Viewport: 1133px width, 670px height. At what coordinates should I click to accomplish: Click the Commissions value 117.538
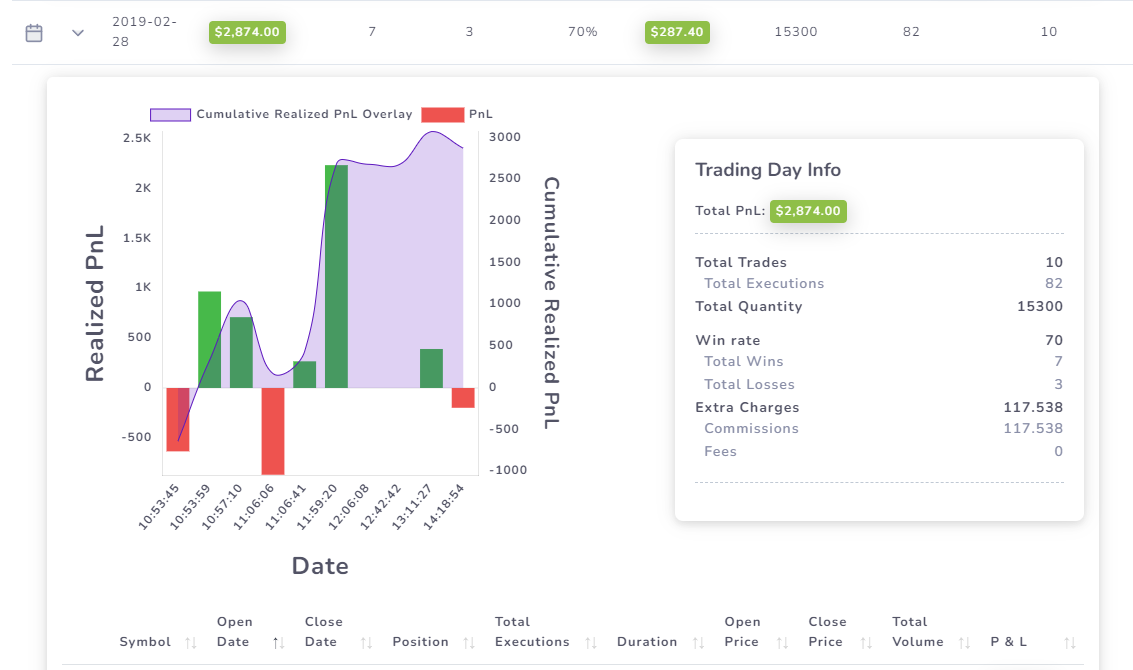pos(1033,429)
